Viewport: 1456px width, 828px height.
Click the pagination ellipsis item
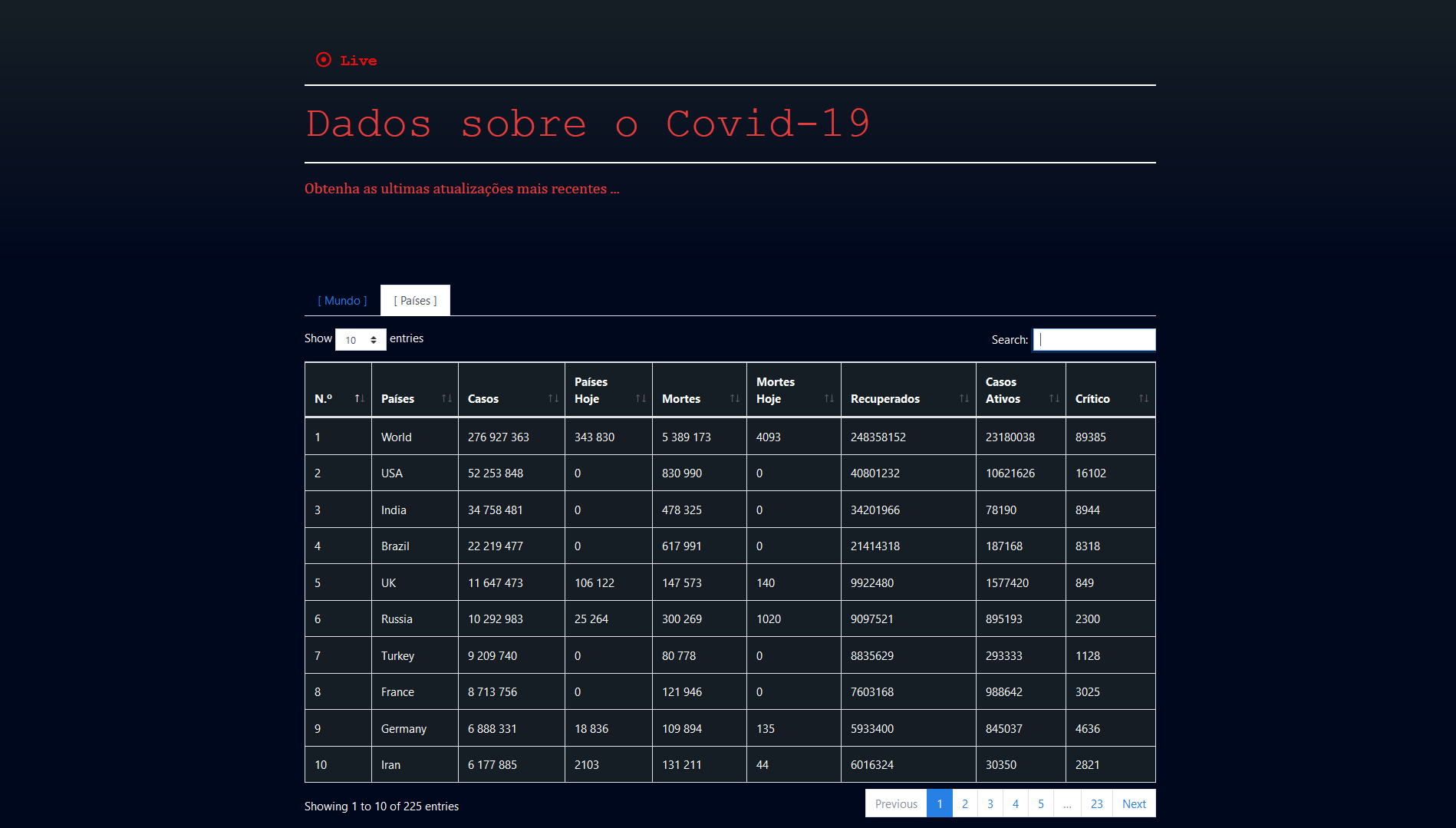1067,803
